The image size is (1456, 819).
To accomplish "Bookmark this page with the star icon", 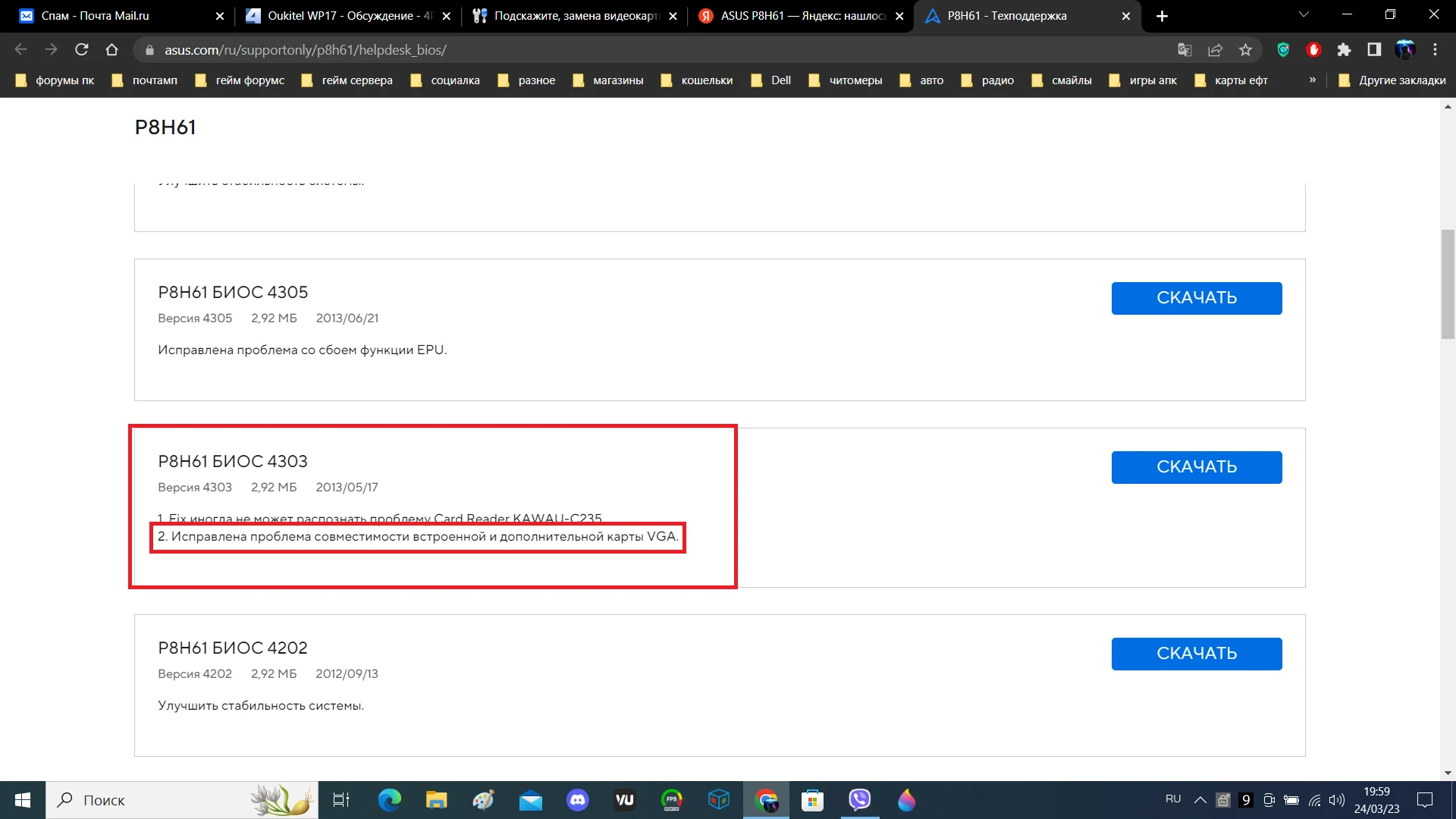I will 1245,50.
